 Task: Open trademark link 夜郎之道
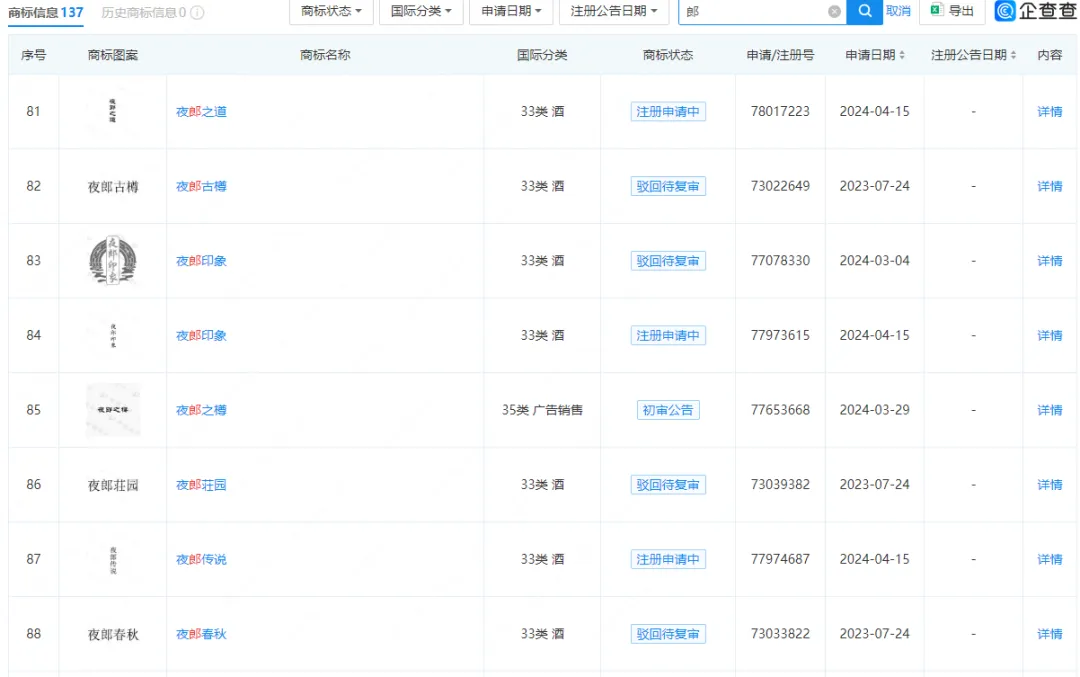(201, 112)
